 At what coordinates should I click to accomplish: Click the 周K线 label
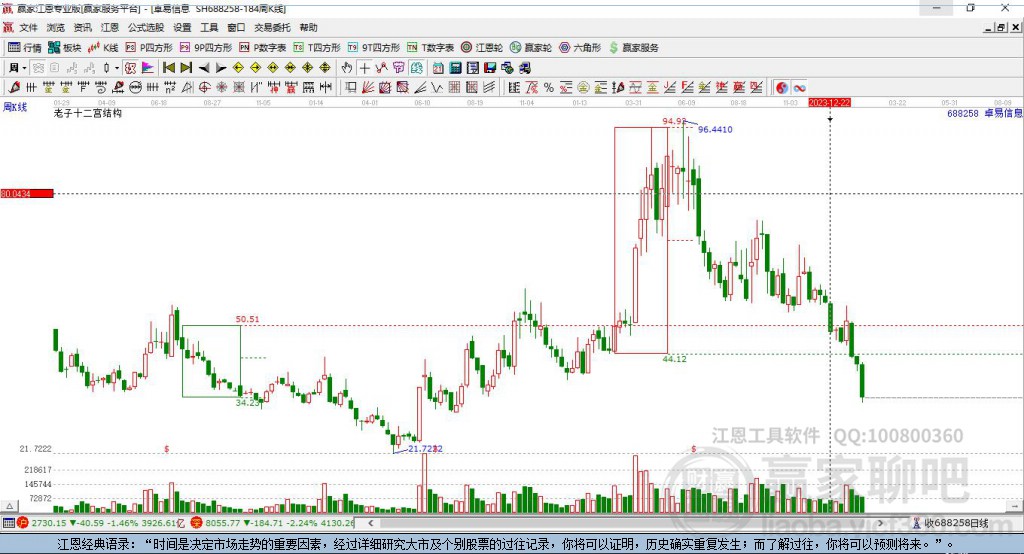15,107
